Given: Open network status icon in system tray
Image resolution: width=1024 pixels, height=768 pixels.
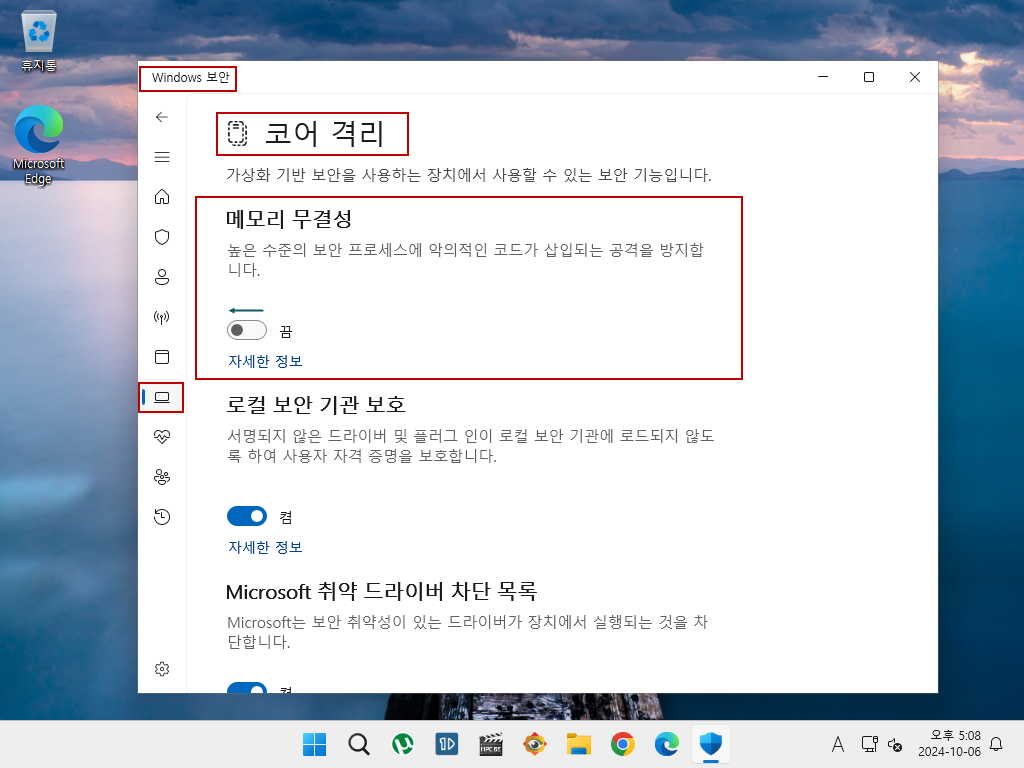Looking at the screenshot, I should pos(869,744).
